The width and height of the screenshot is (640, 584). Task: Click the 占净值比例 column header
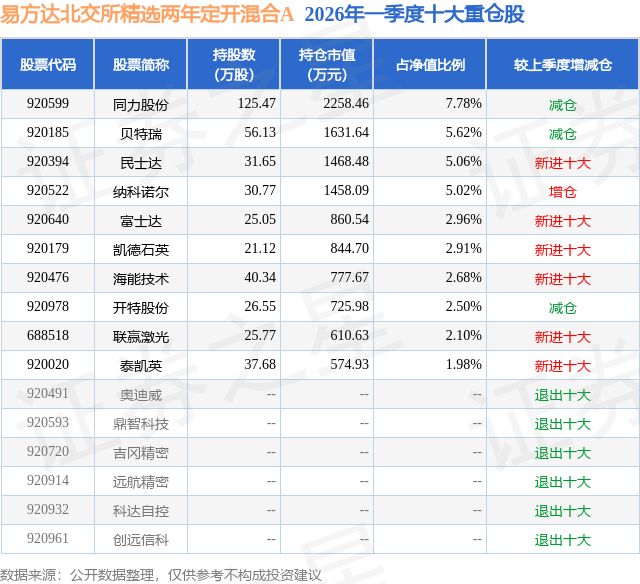(430, 64)
